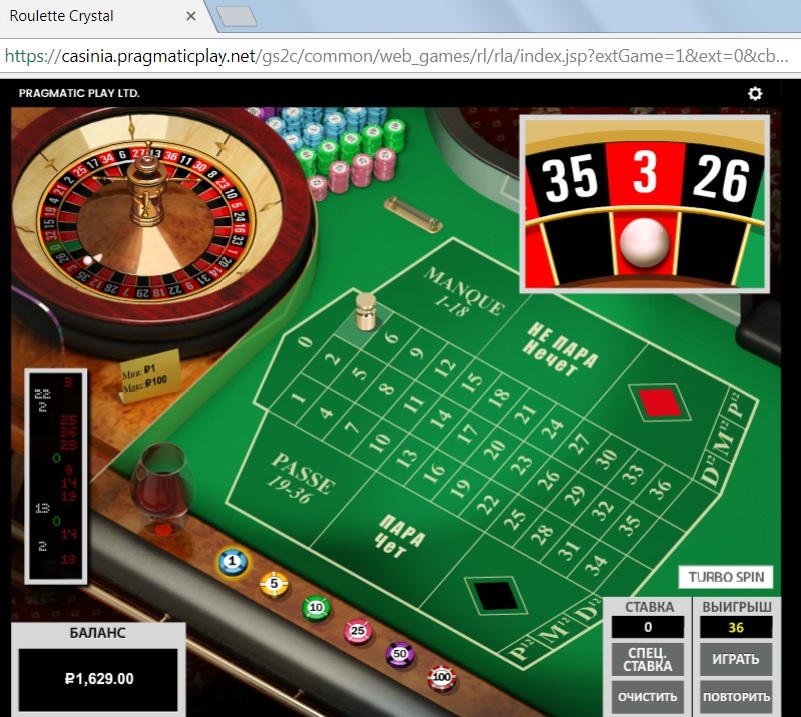
Task: Bet on number 25
Action: (515, 519)
